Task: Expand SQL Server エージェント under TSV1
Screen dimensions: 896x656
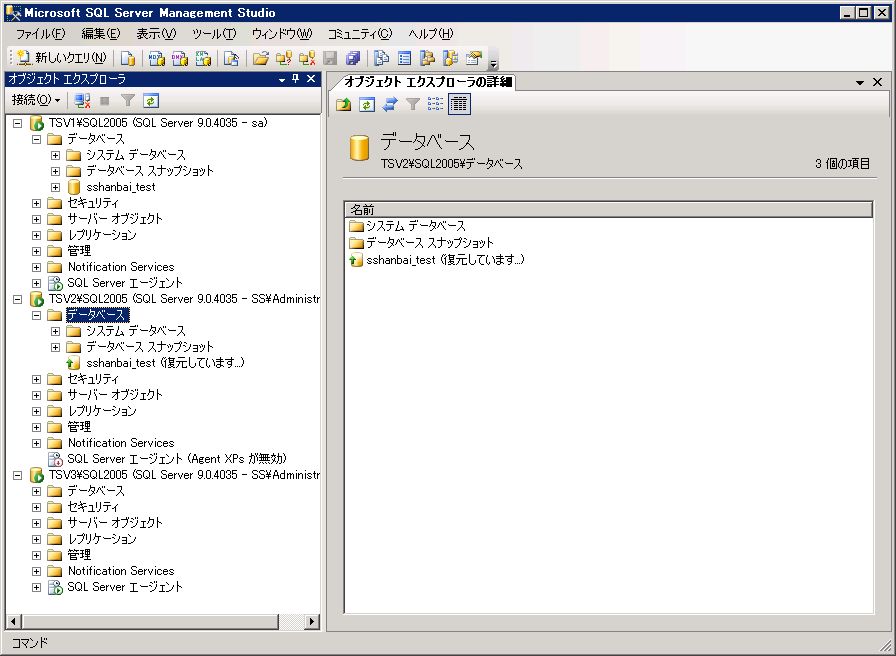Action: 37,283
